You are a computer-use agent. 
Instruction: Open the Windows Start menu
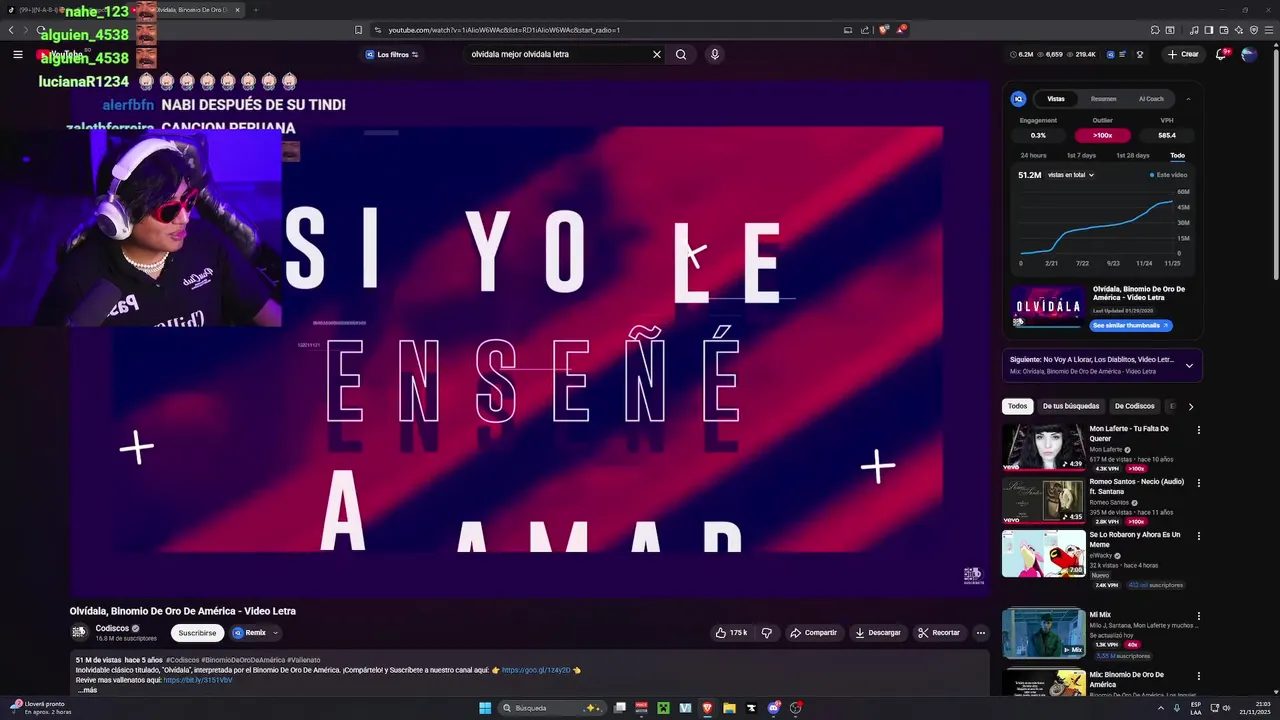pos(485,708)
